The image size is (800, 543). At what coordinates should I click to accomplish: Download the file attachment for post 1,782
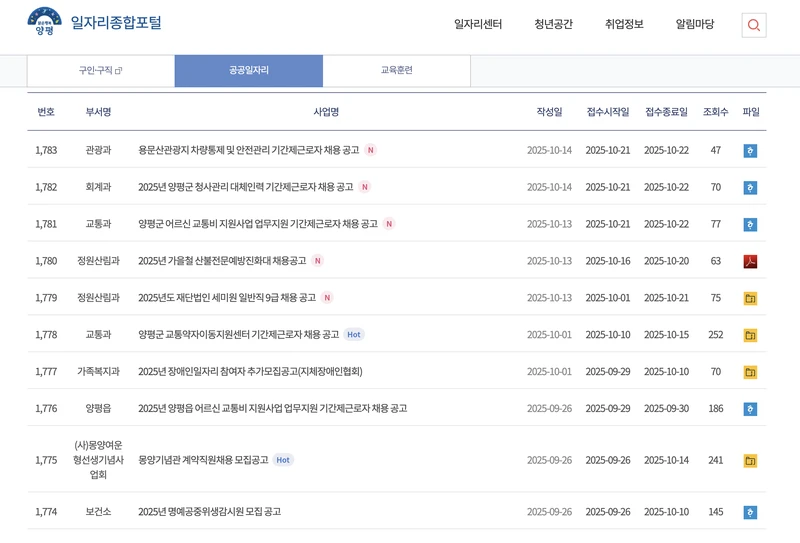(750, 188)
